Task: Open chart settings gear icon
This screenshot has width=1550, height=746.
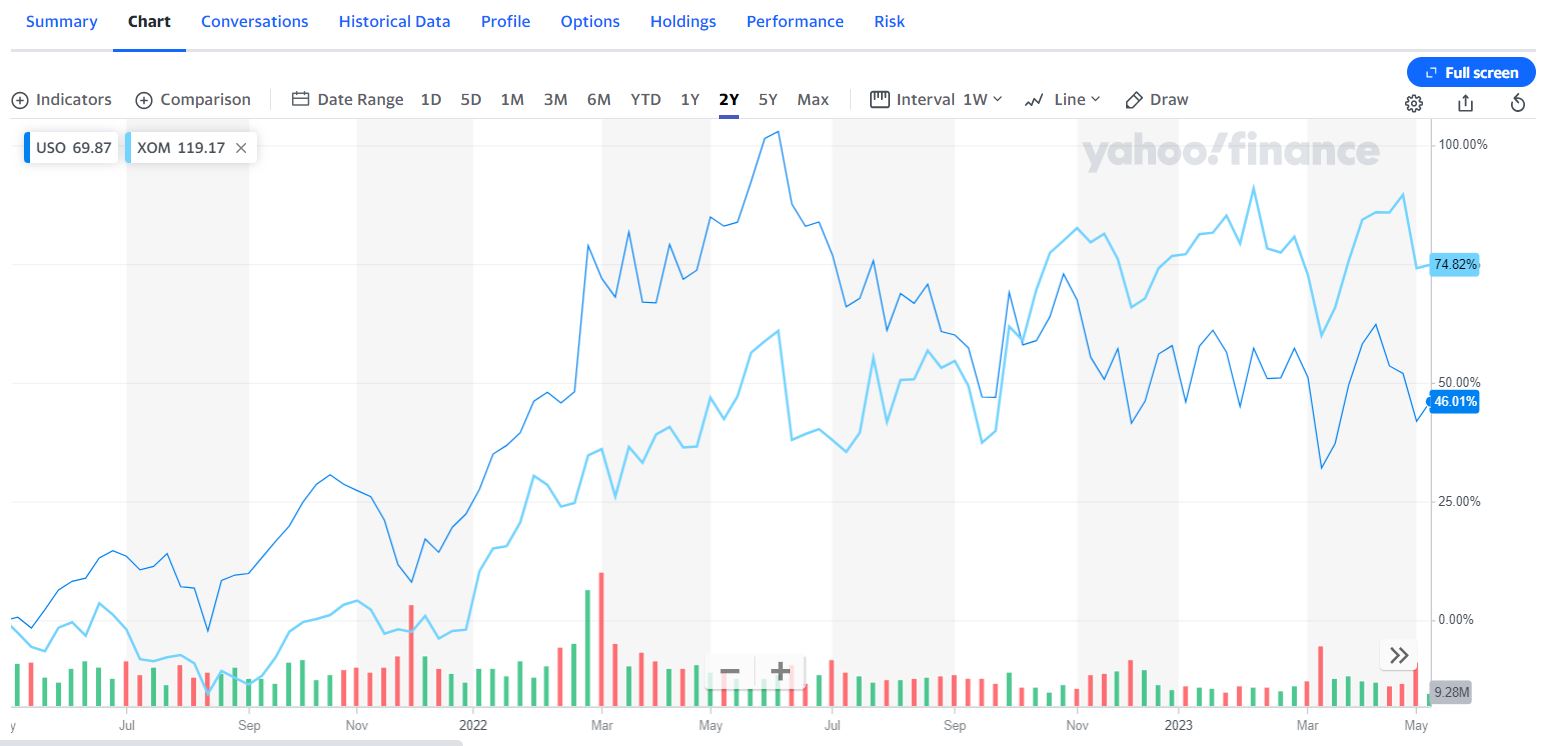Action: [1413, 103]
